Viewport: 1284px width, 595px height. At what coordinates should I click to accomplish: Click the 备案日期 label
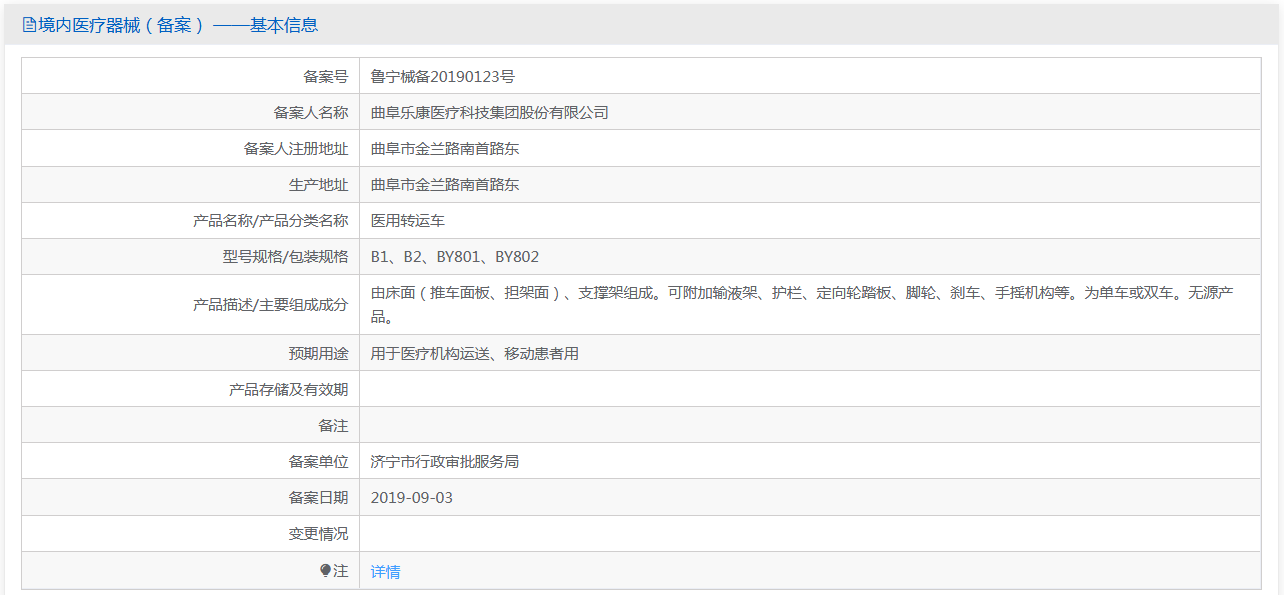(318, 497)
